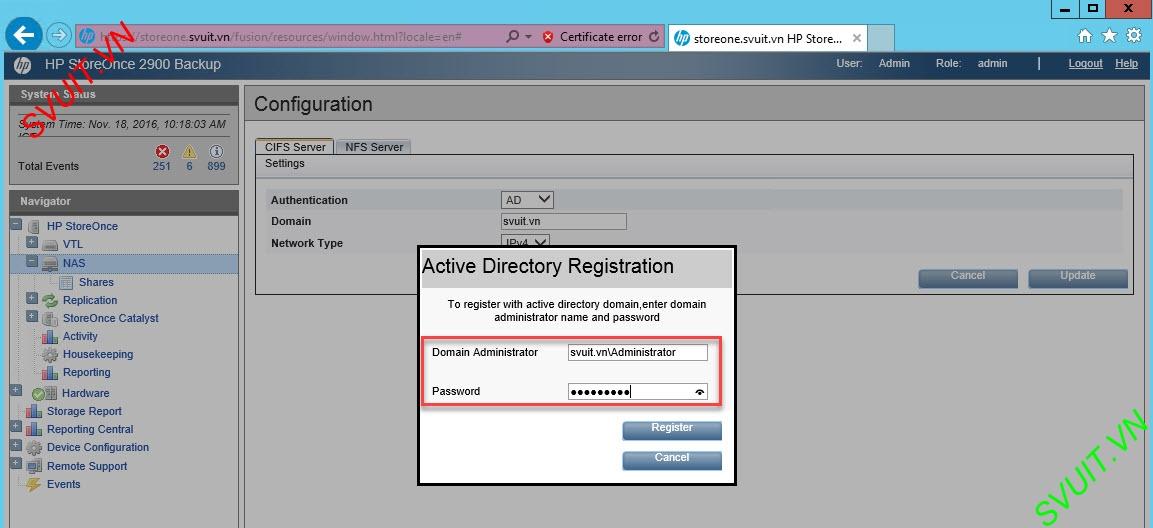Click the Register button

(672, 430)
